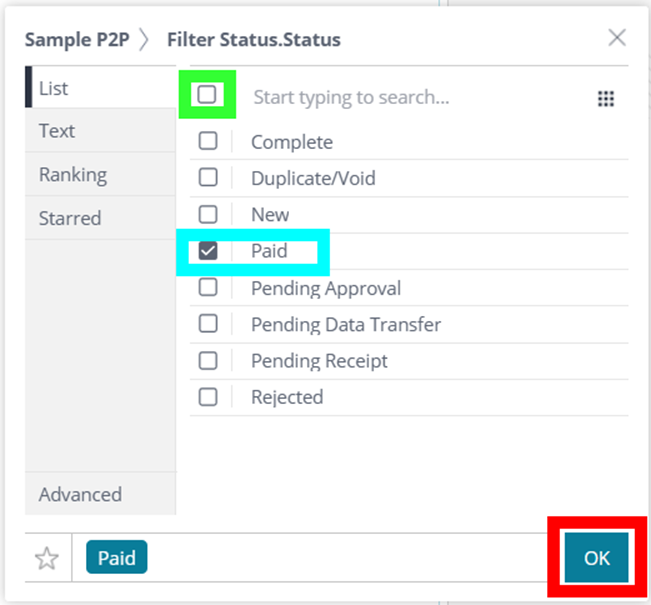Image resolution: width=651 pixels, height=605 pixels.
Task: Open the Ranking tab
Action: click(x=100, y=174)
